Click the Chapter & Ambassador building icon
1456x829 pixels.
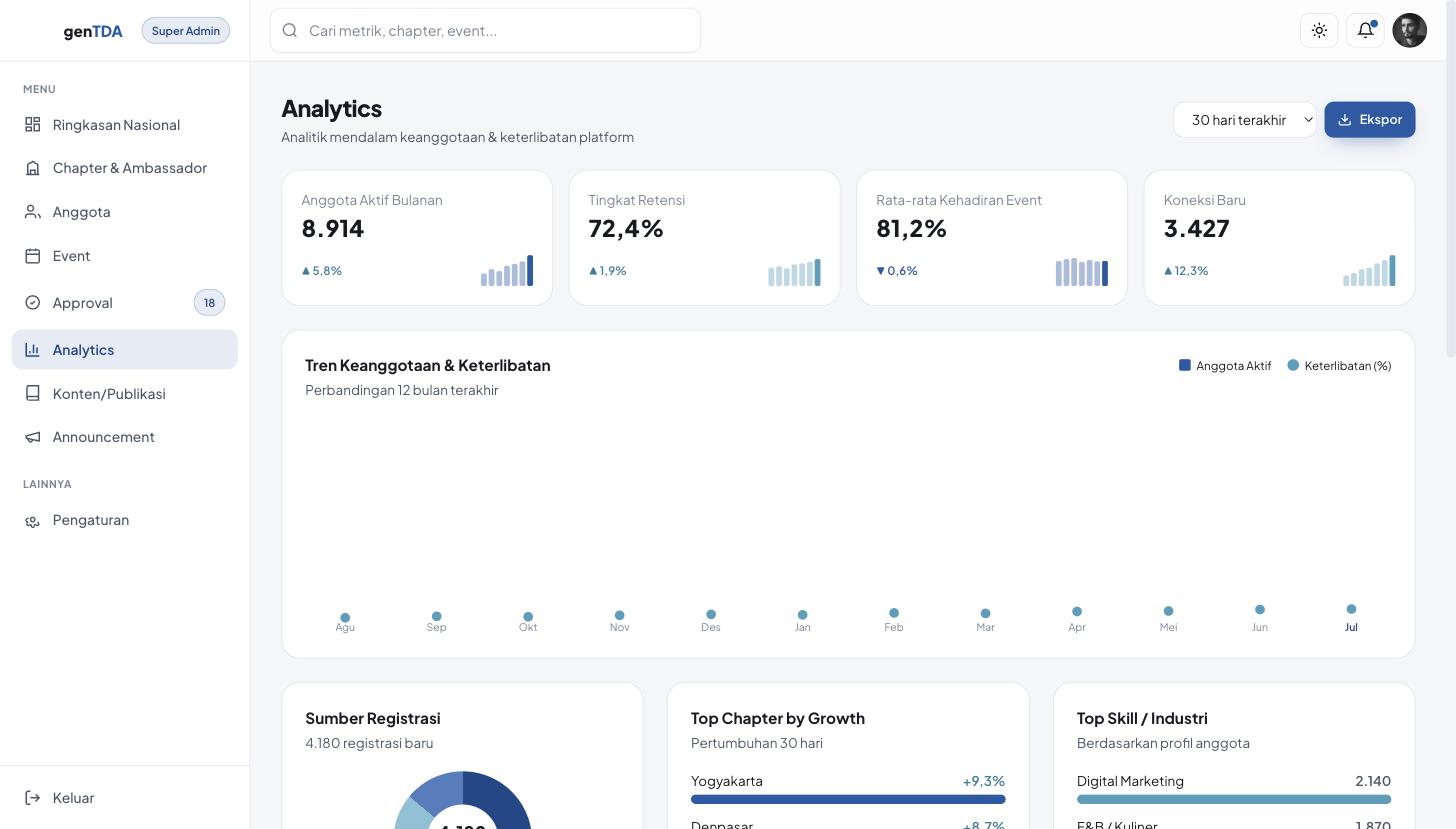(x=33, y=168)
